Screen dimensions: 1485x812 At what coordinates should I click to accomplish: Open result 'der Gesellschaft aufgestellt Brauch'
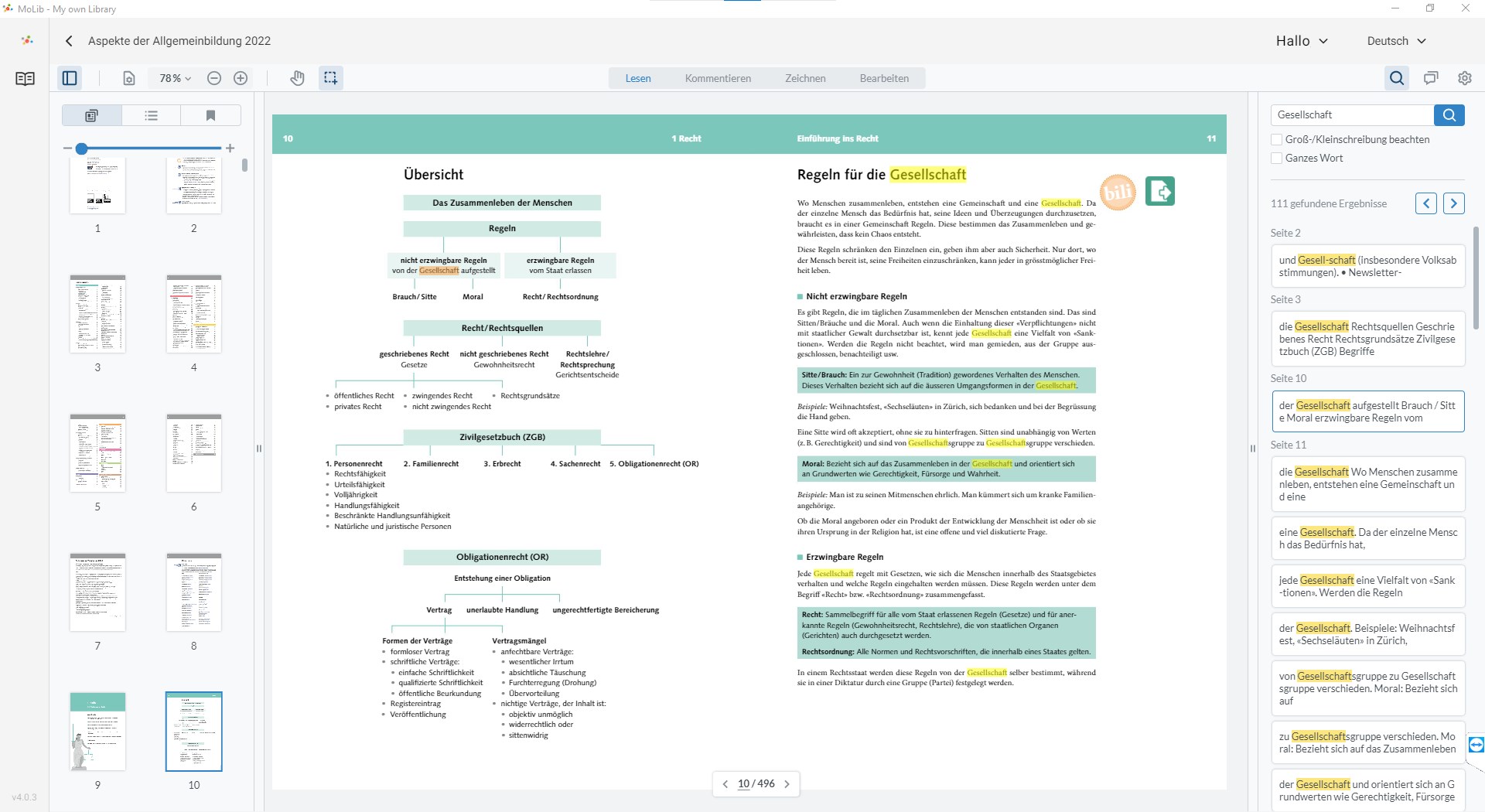pyautogui.click(x=1367, y=411)
